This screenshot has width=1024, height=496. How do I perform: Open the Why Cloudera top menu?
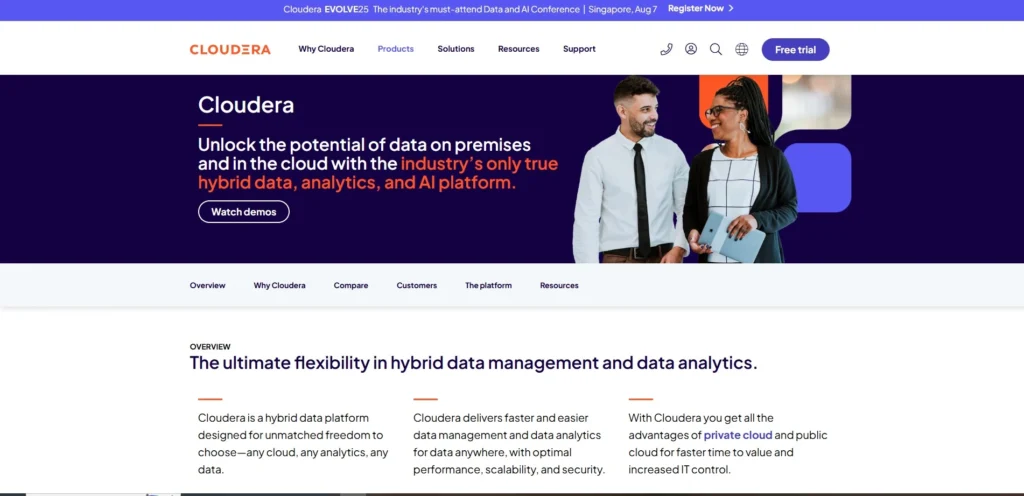[x=326, y=49]
